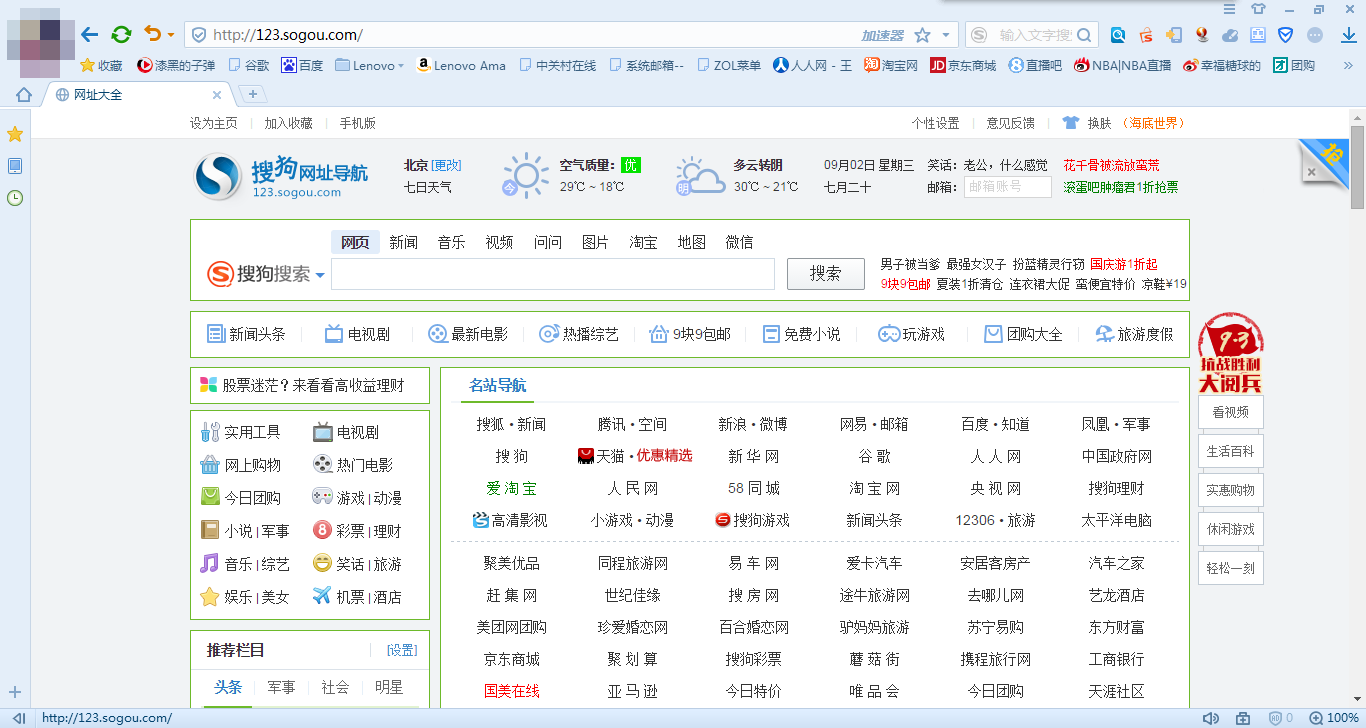Open 12306 旅游 link
Viewport: 1366px width, 728px height.
pos(995,520)
